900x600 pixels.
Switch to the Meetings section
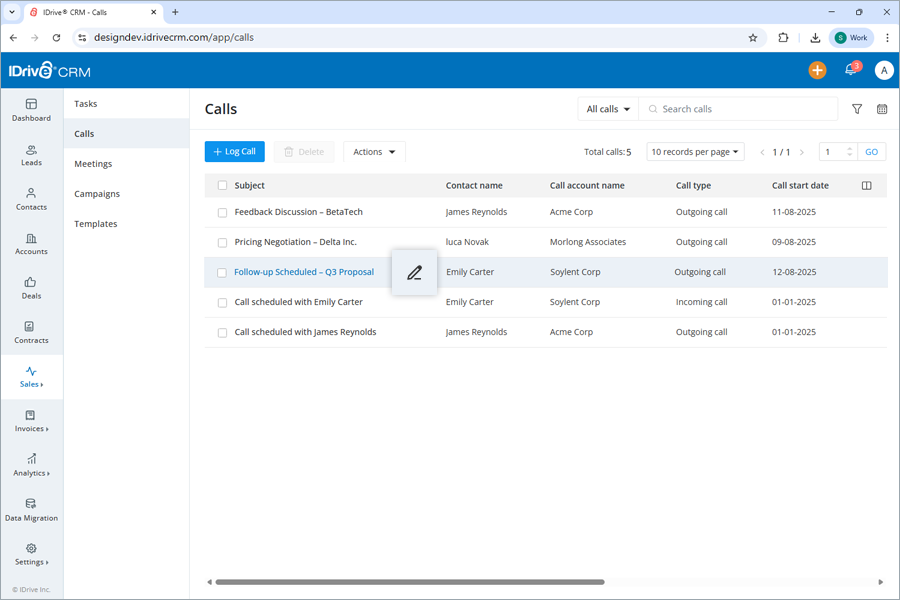click(x=95, y=163)
